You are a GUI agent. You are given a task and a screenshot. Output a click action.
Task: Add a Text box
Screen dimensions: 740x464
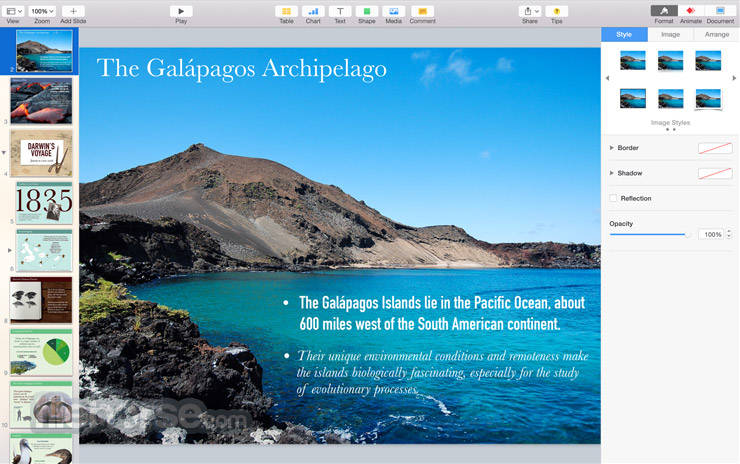click(x=340, y=10)
